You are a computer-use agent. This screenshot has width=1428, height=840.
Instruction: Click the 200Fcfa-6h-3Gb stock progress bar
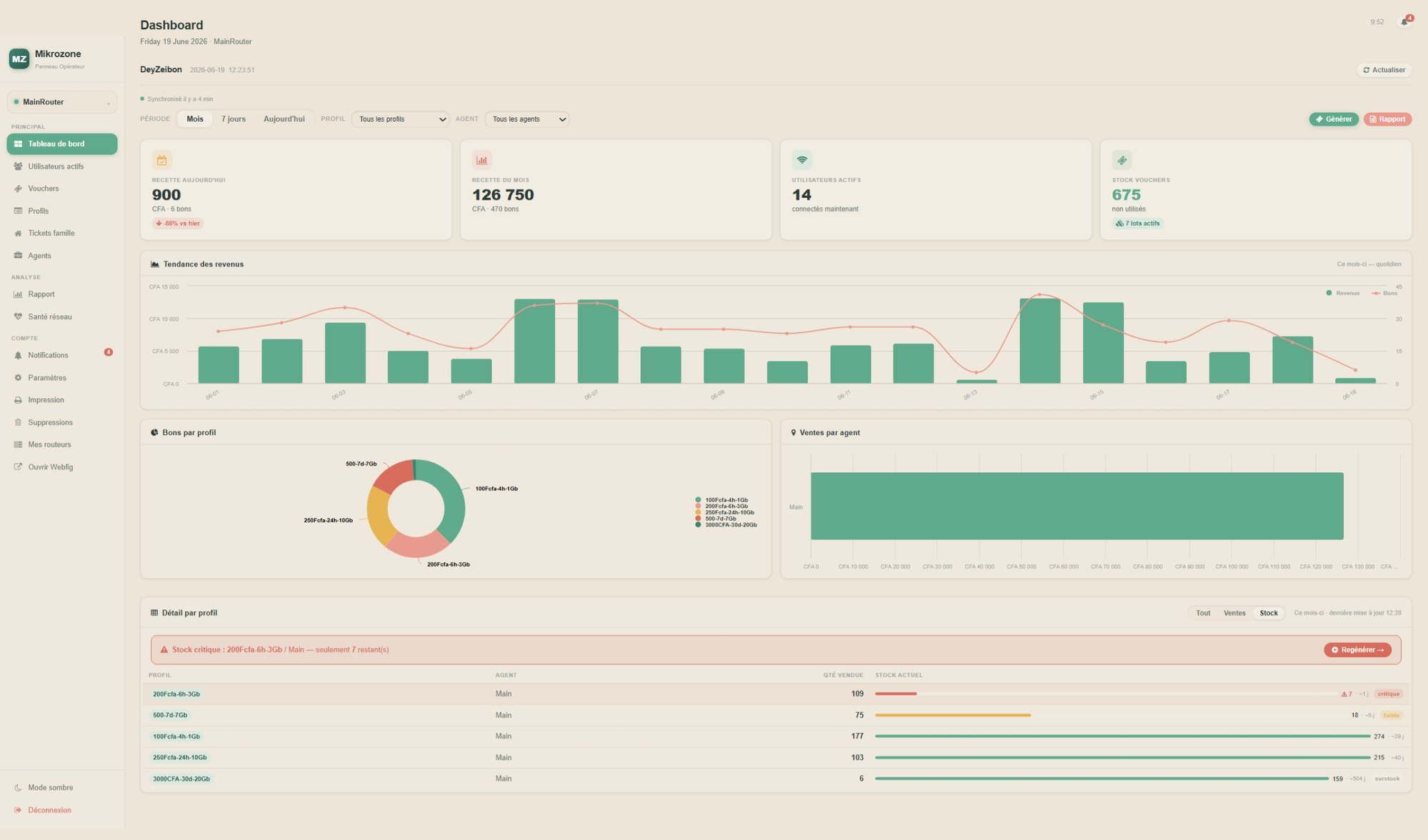coord(1107,694)
